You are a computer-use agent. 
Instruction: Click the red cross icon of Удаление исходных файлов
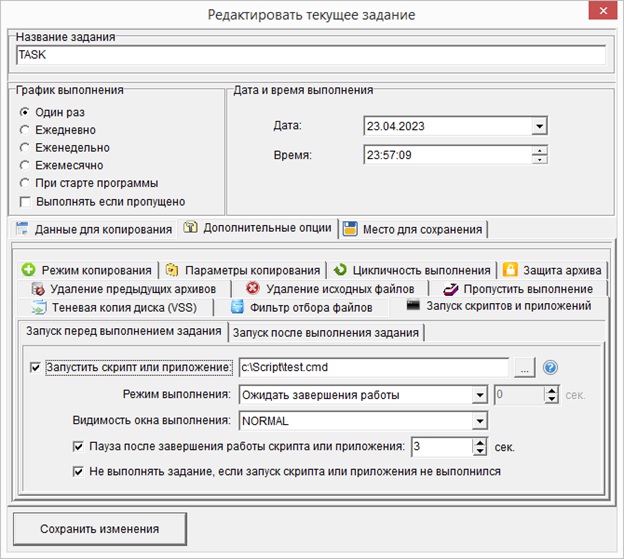pos(253,288)
